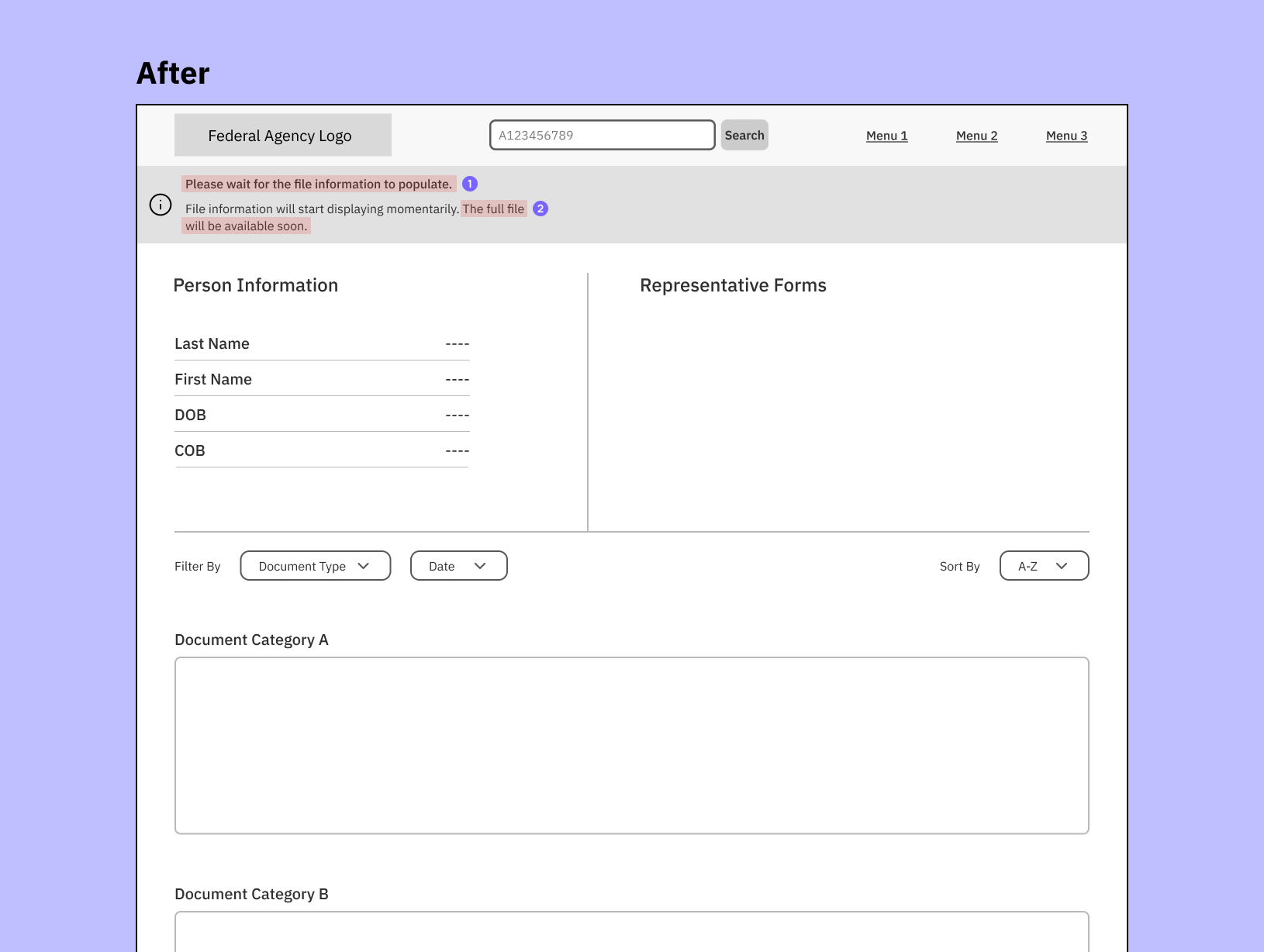The width and height of the screenshot is (1264, 952).
Task: Click the highlighted 'Please wait for the file' message
Action: tap(319, 184)
